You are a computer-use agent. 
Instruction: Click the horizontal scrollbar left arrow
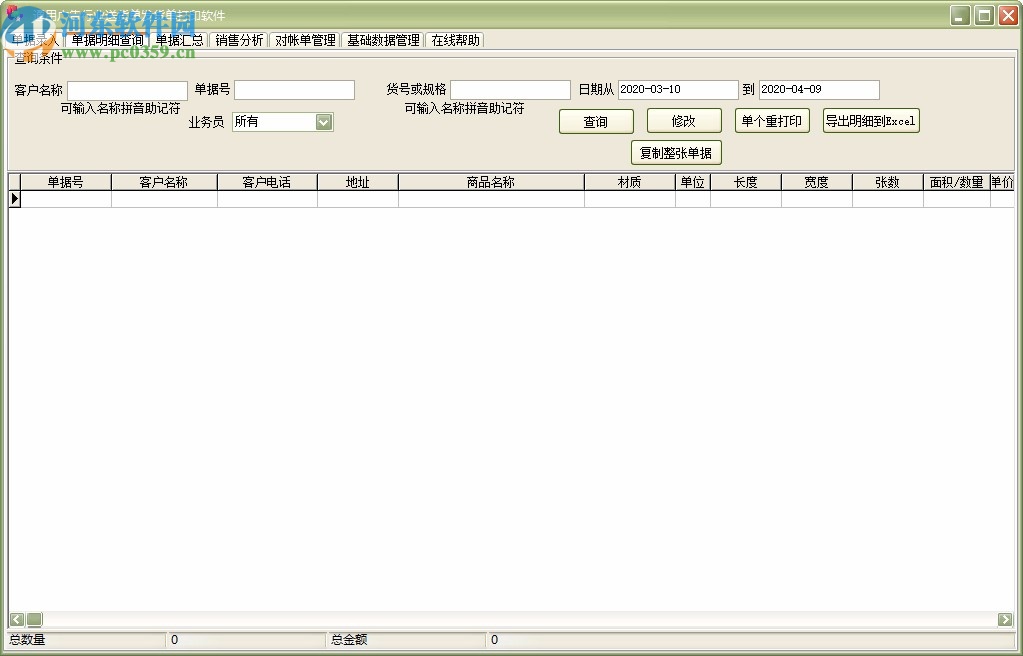pyautogui.click(x=17, y=619)
